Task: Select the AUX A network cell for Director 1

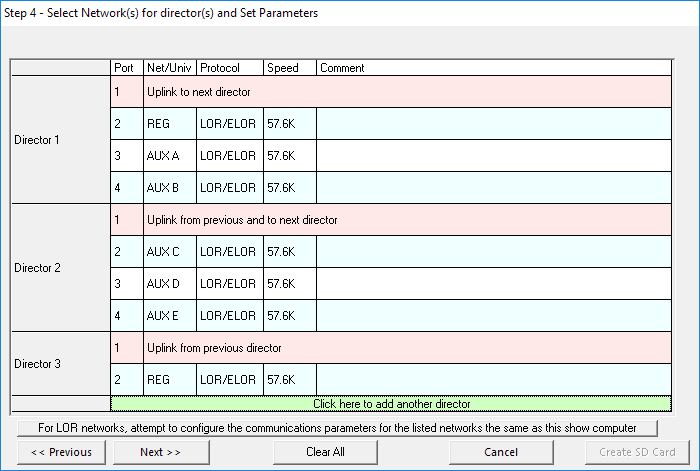Action: pyautogui.click(x=170, y=156)
